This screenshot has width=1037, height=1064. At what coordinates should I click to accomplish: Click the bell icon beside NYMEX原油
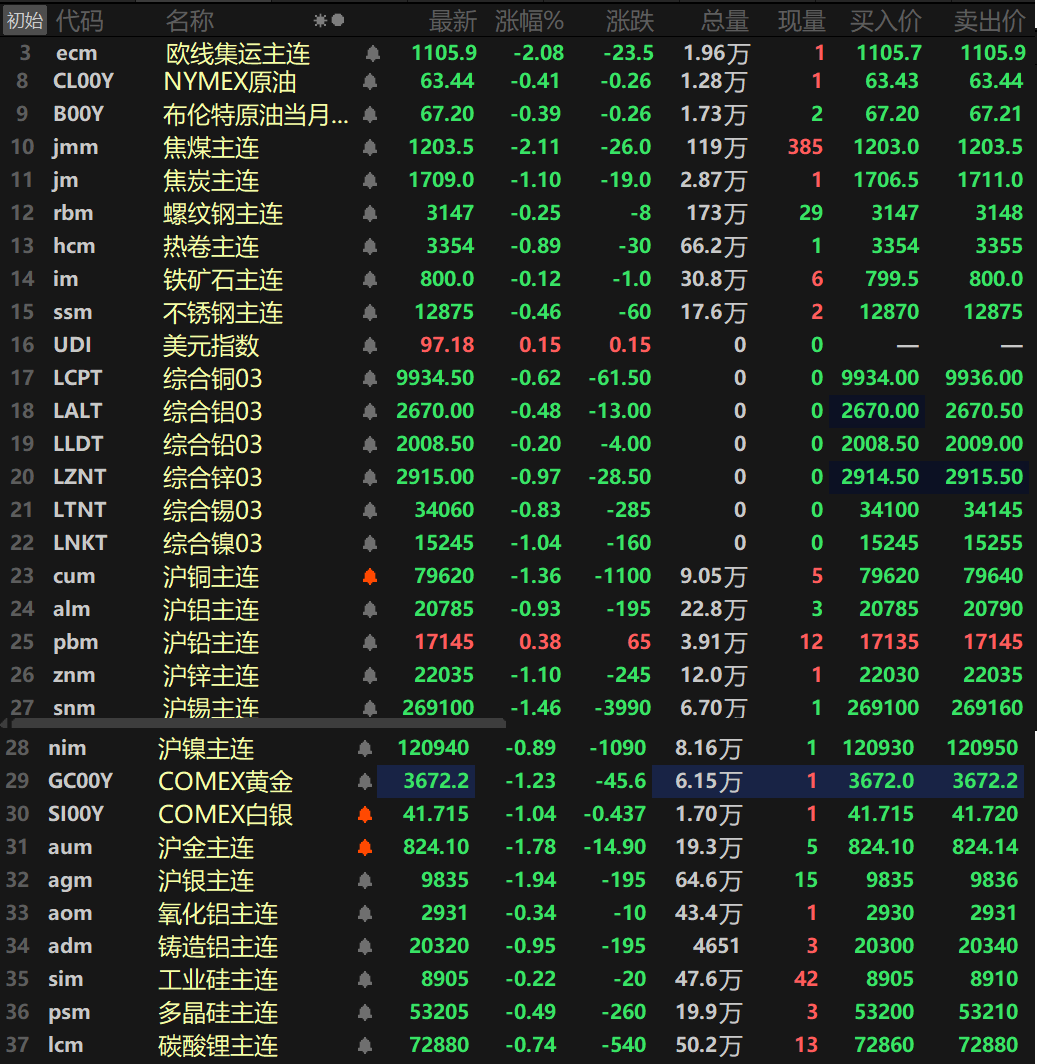click(x=370, y=82)
